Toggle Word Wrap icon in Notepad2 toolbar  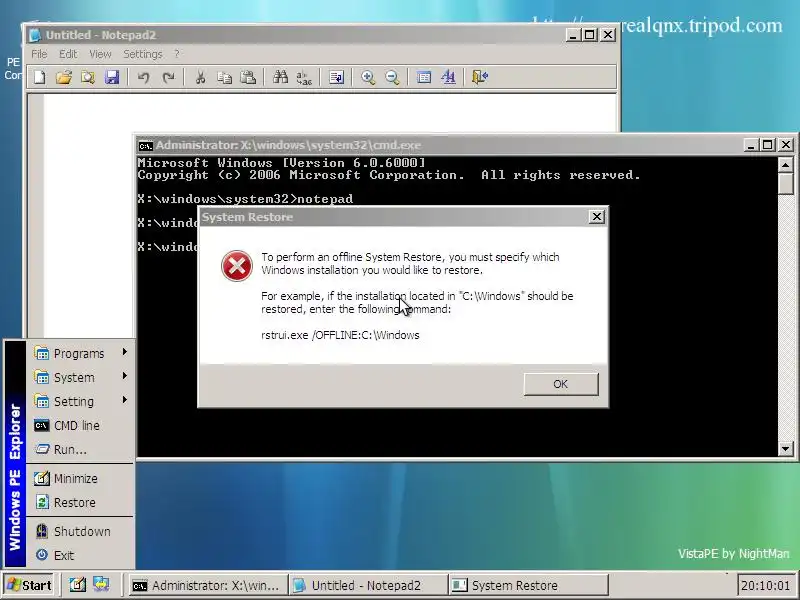336,77
